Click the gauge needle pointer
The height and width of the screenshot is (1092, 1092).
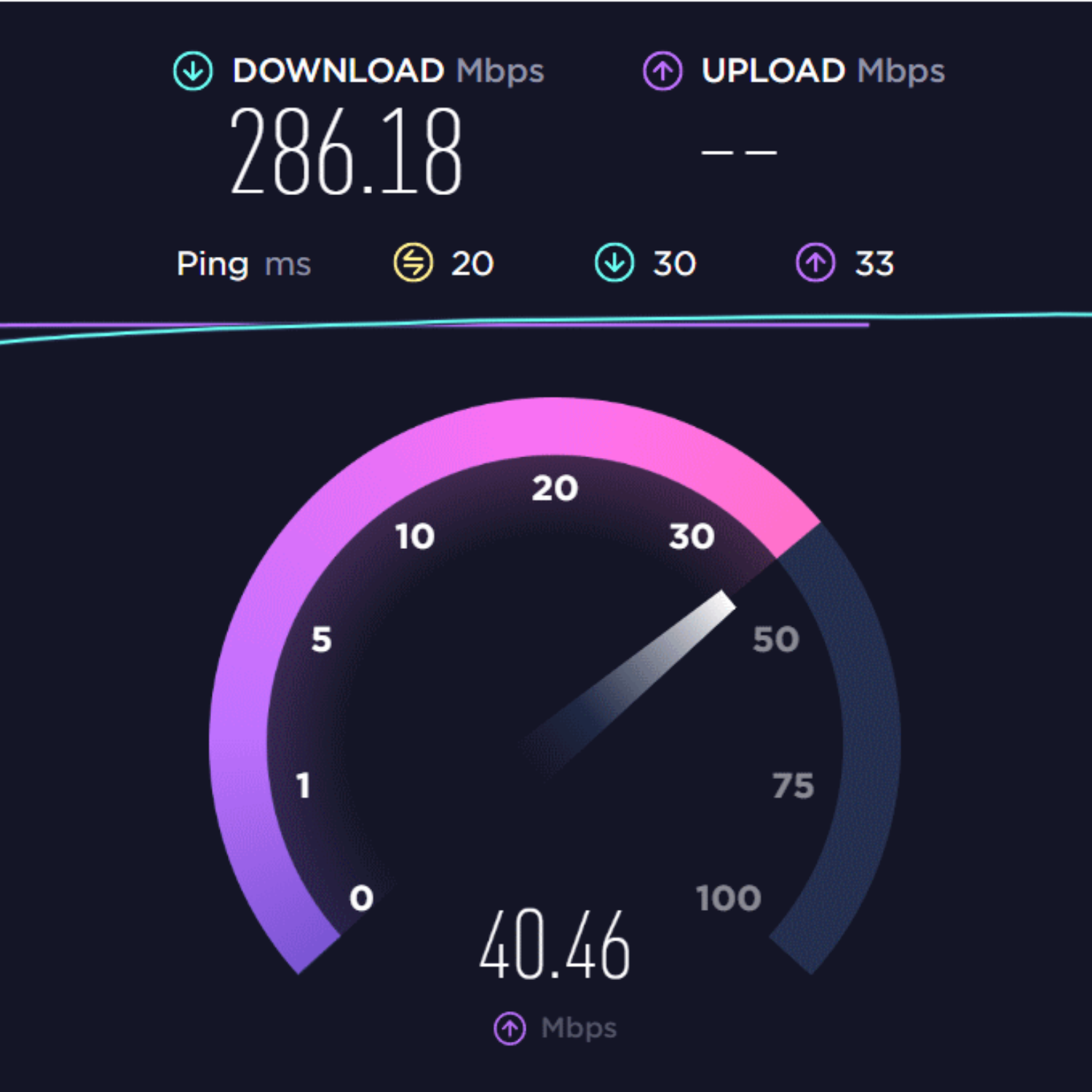(x=633, y=677)
